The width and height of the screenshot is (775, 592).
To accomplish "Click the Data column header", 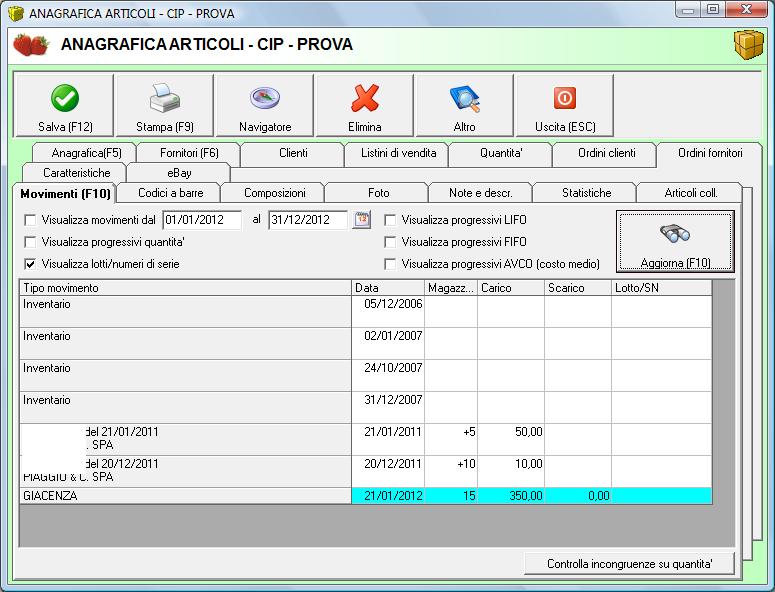I will coord(388,288).
